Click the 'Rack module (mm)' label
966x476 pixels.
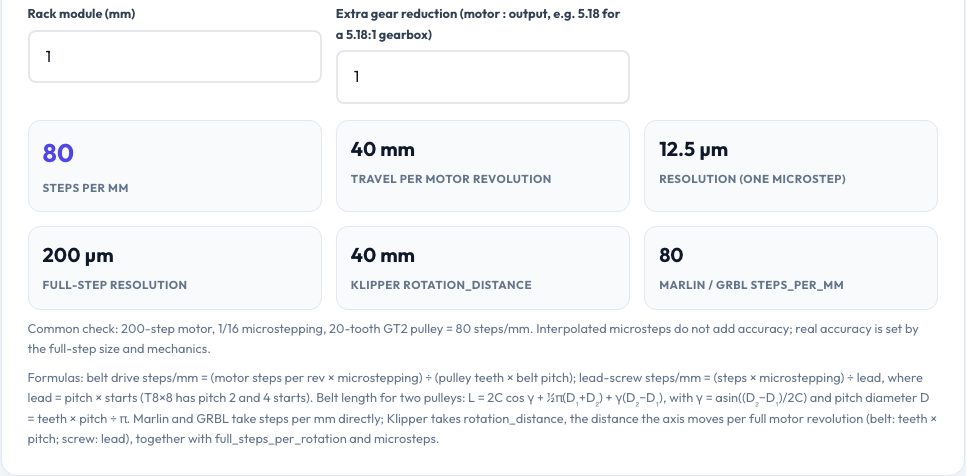(81, 14)
